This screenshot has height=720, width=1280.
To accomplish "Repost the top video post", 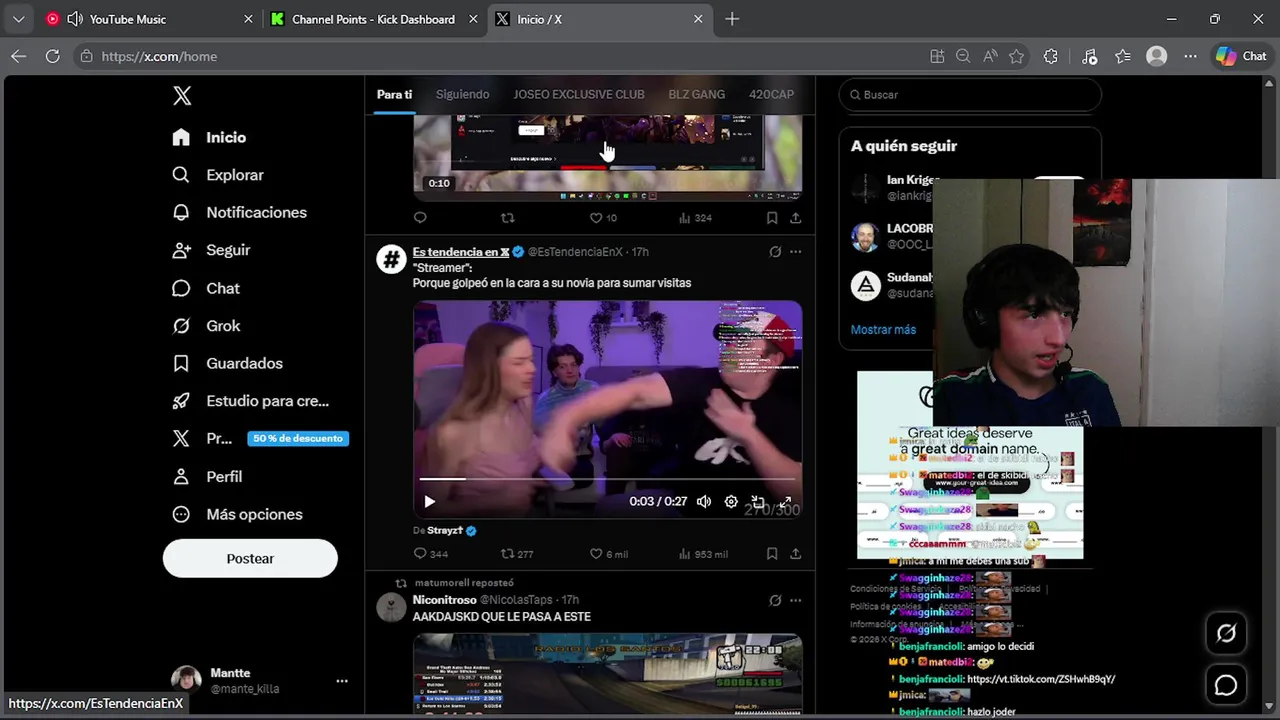I will coord(507,218).
